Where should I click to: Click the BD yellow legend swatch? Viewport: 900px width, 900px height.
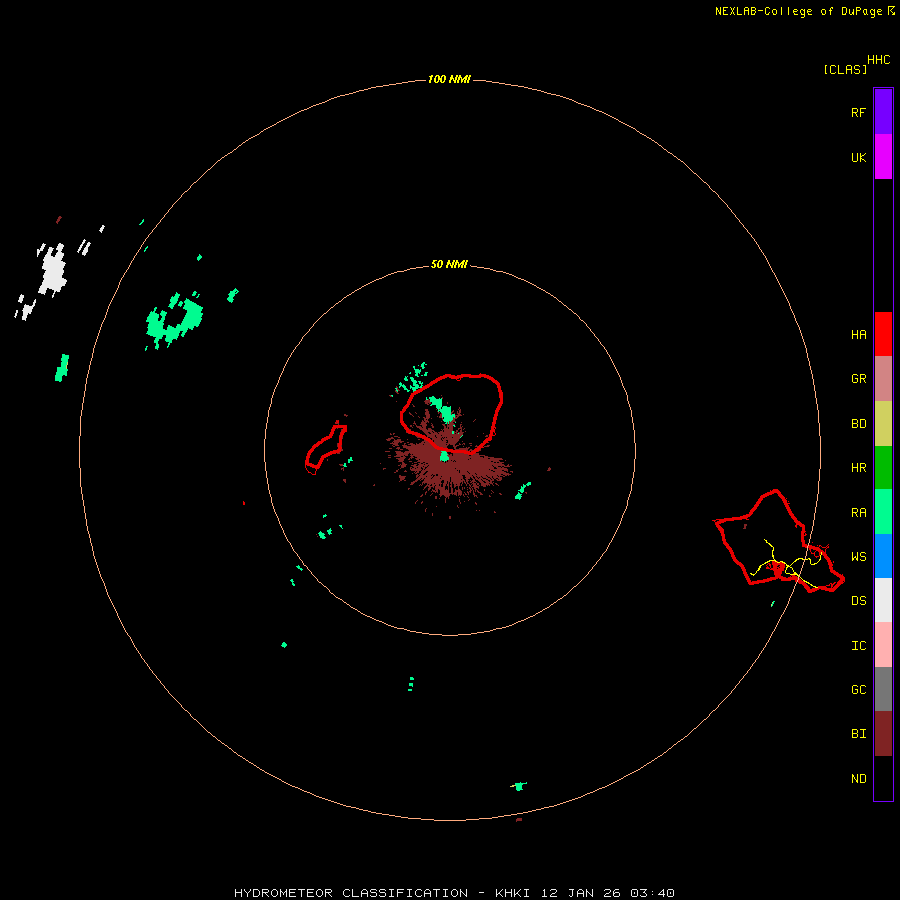(x=883, y=424)
